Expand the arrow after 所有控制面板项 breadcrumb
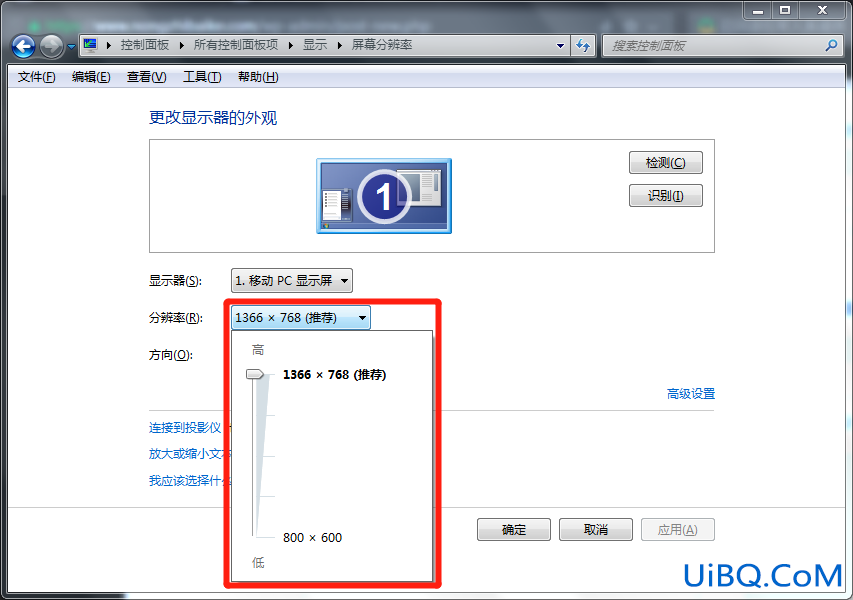The height and width of the screenshot is (600, 853). [290, 46]
